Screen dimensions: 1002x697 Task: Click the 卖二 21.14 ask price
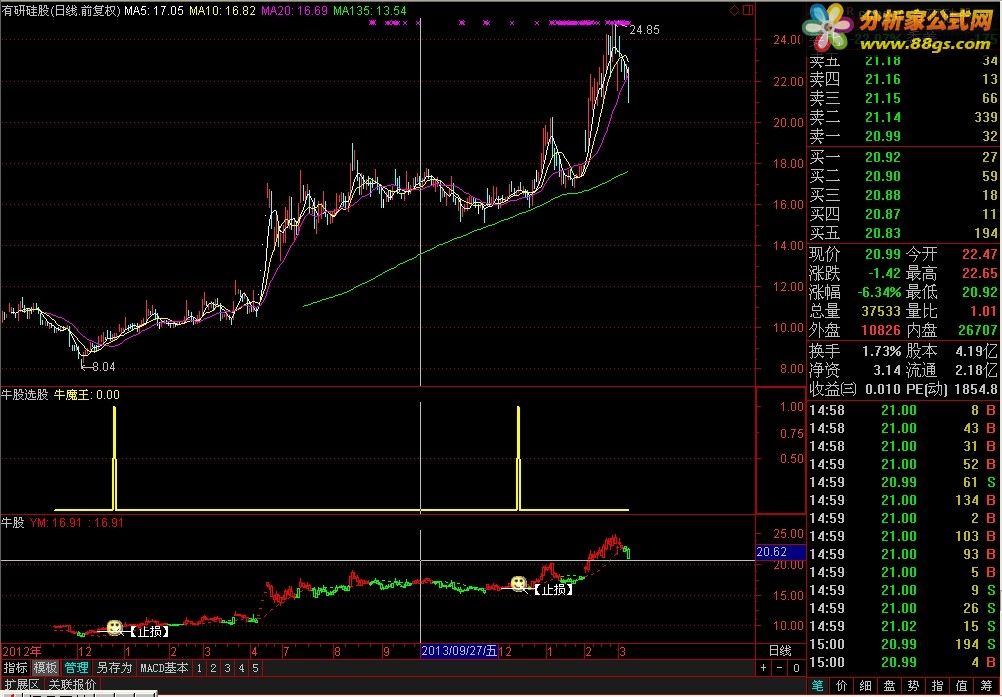[x=883, y=117]
